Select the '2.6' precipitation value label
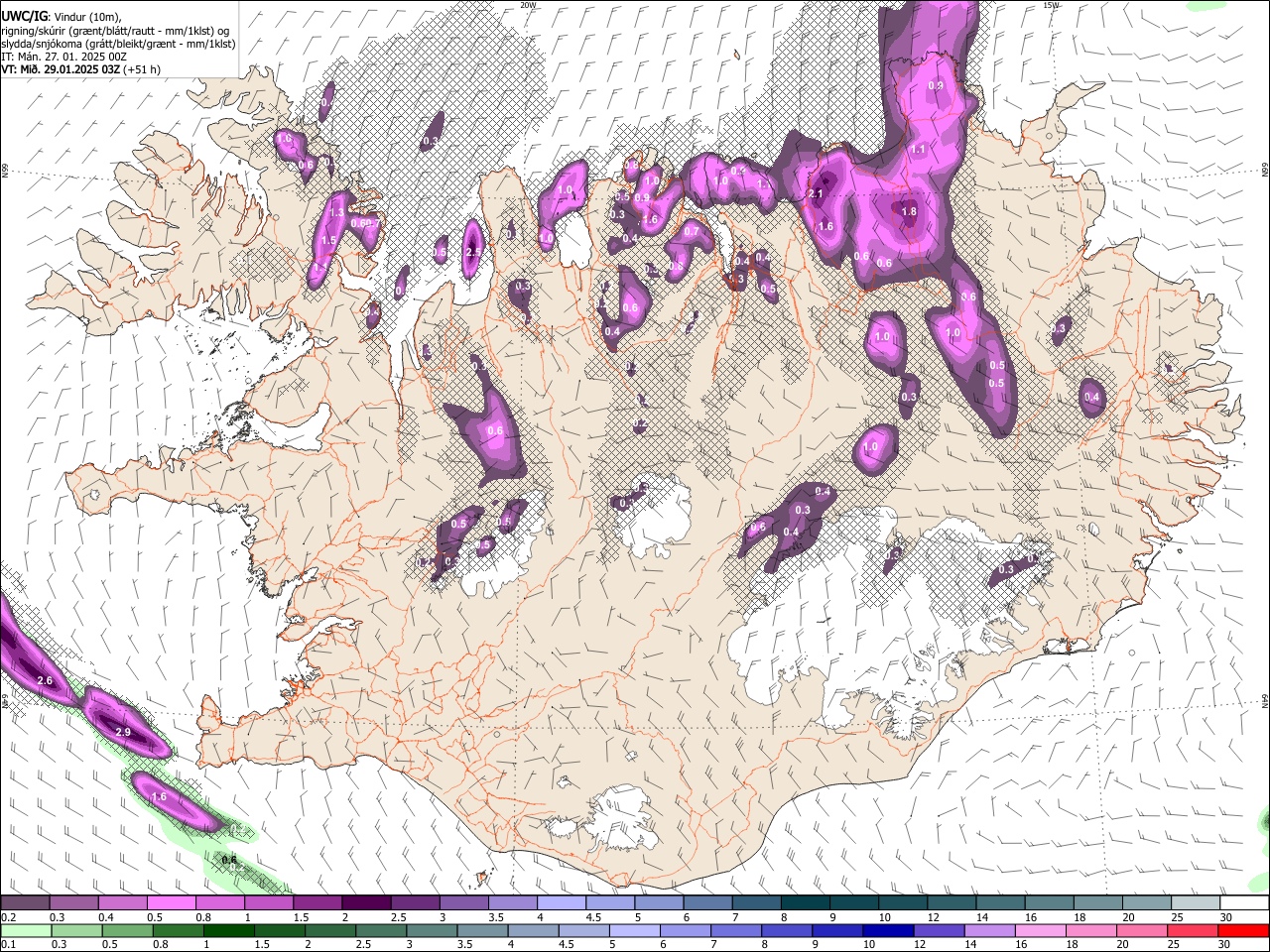 pyautogui.click(x=44, y=680)
